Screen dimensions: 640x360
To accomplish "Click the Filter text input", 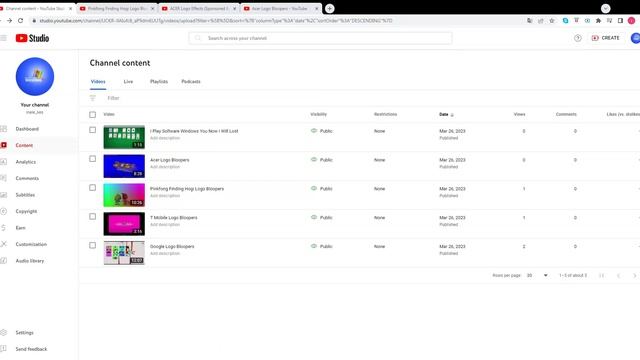I will coord(113,98).
